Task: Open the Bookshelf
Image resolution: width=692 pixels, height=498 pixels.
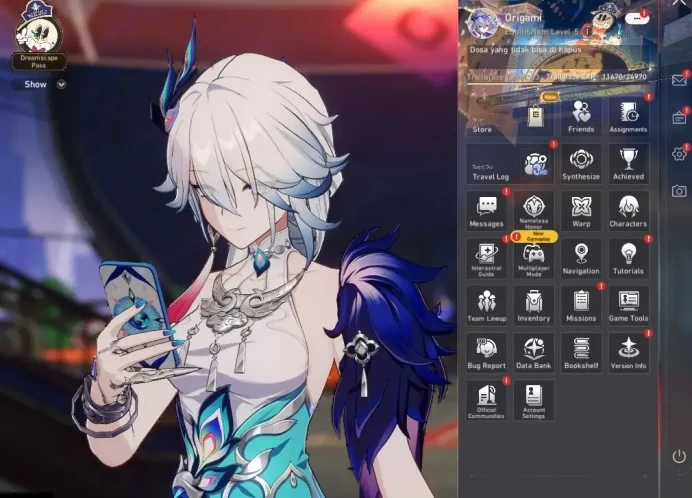Action: [581, 353]
